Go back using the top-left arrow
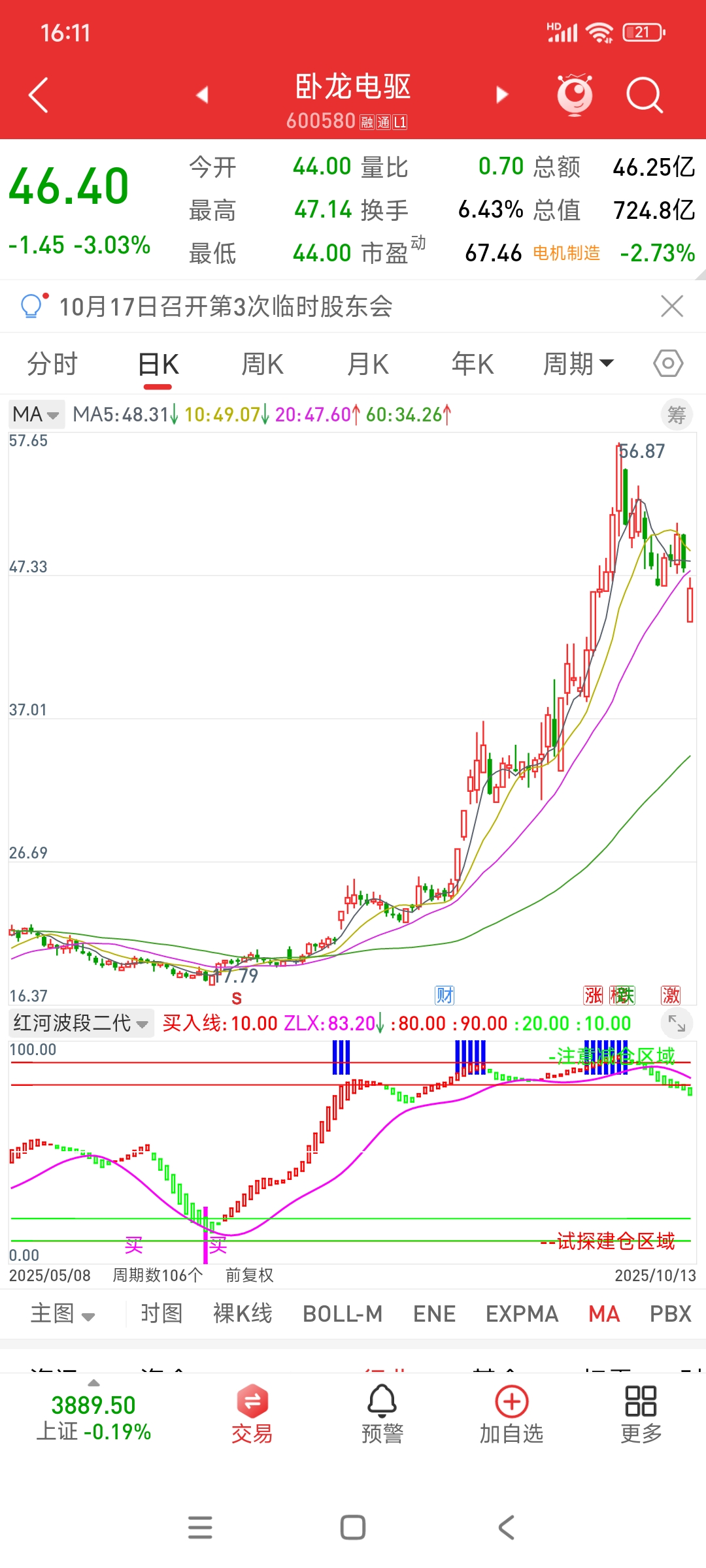Image resolution: width=706 pixels, height=1568 pixels. click(x=39, y=95)
